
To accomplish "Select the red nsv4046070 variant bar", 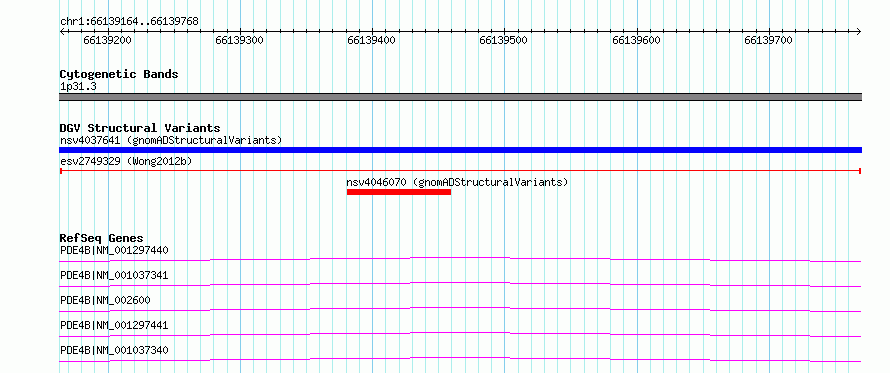I will tap(398, 192).
